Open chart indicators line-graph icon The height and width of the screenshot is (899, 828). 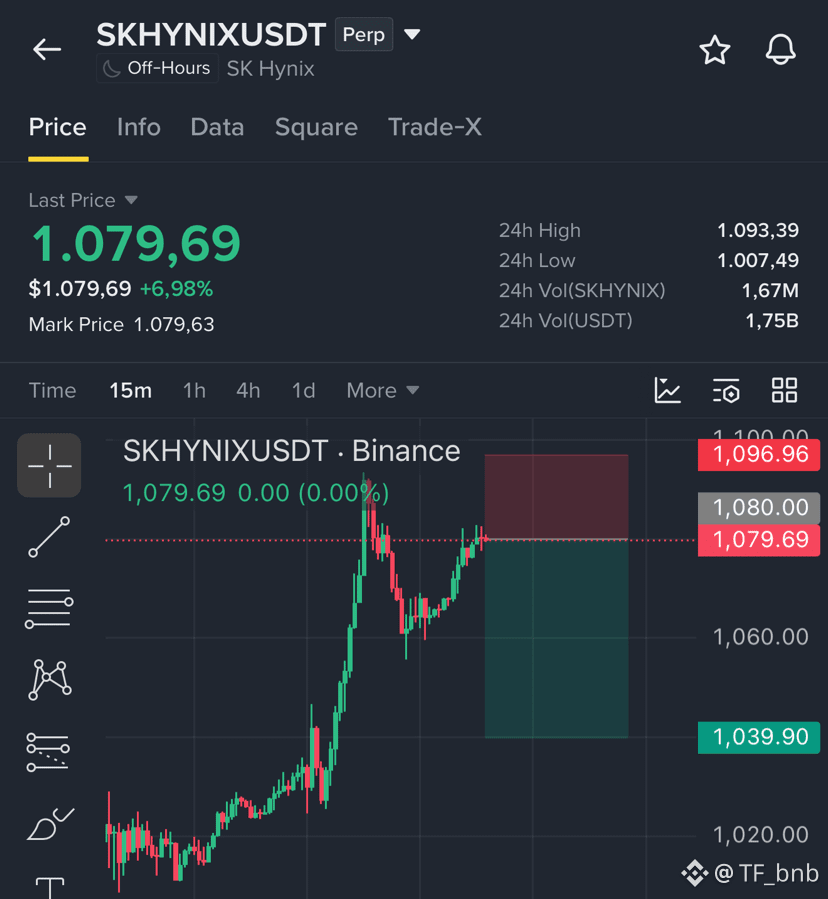[x=667, y=390]
